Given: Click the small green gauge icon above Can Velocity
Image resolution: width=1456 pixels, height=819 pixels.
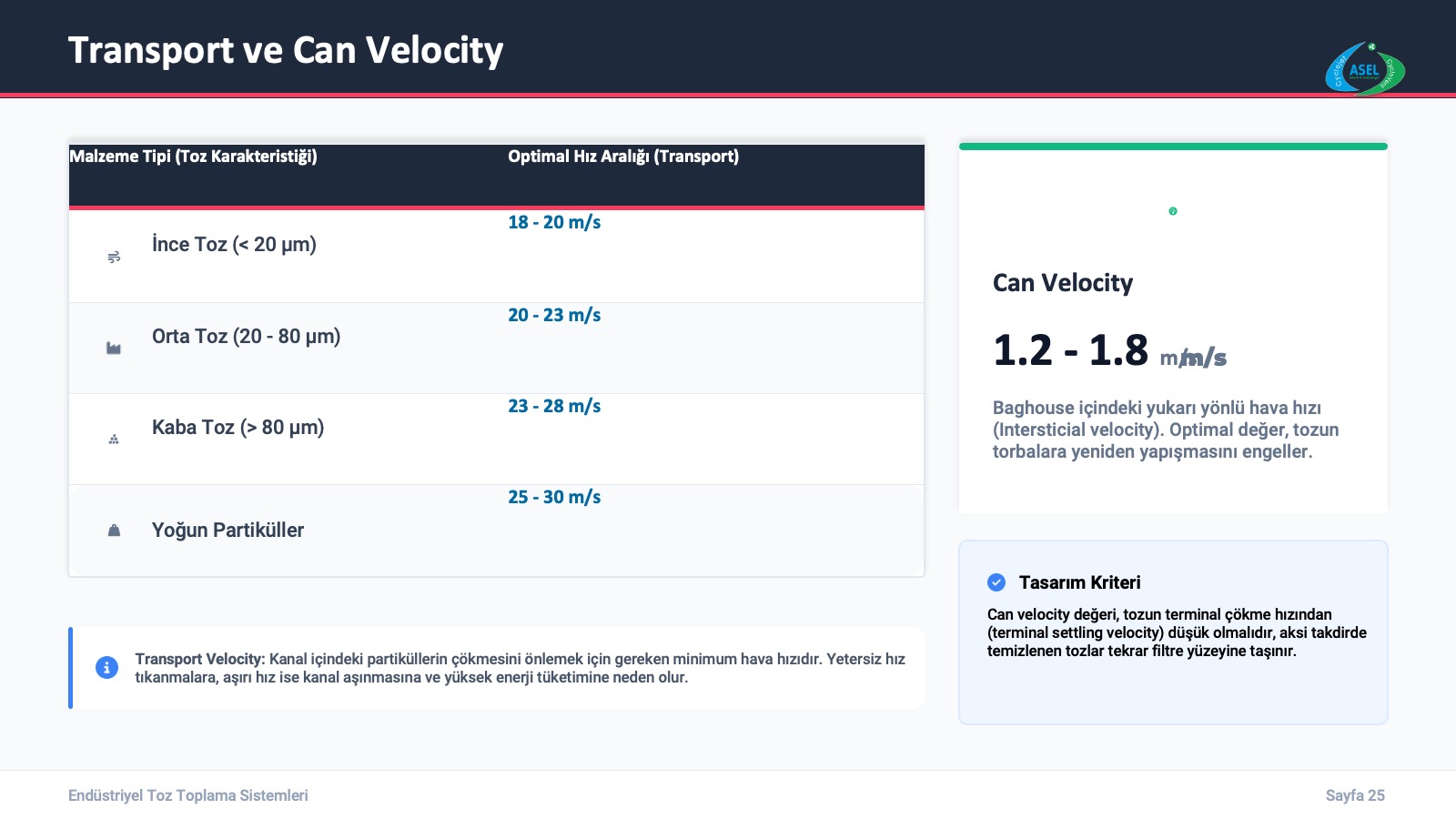Looking at the screenshot, I should [x=1173, y=211].
